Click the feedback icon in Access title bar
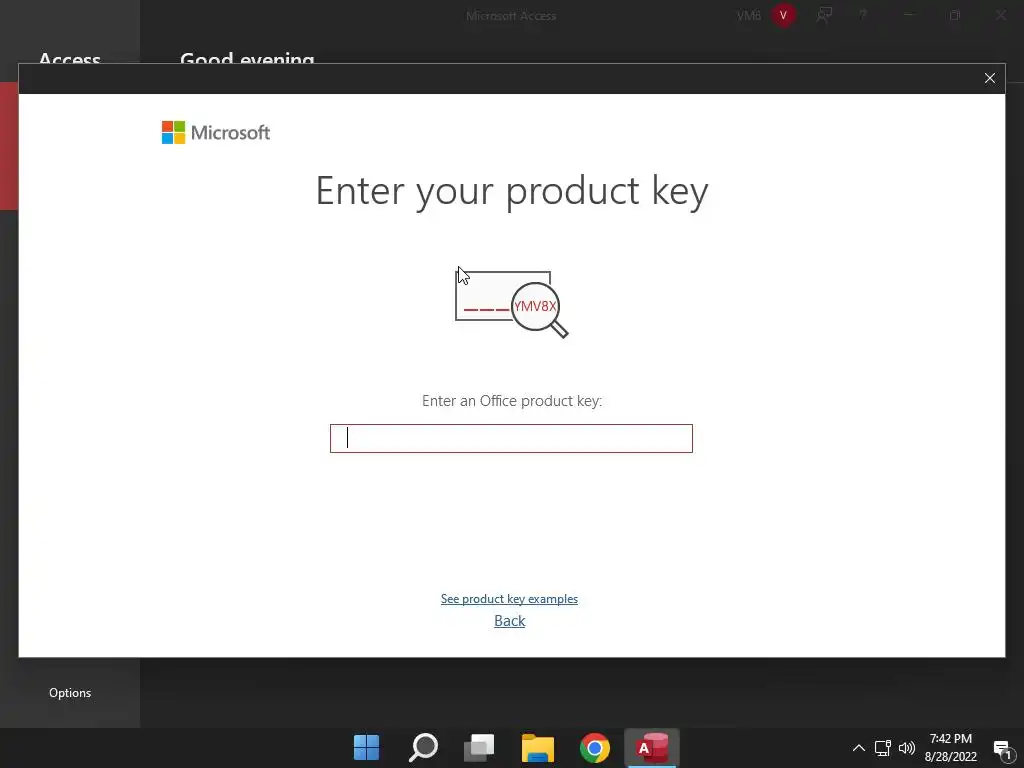The height and width of the screenshot is (768, 1024). click(x=824, y=15)
